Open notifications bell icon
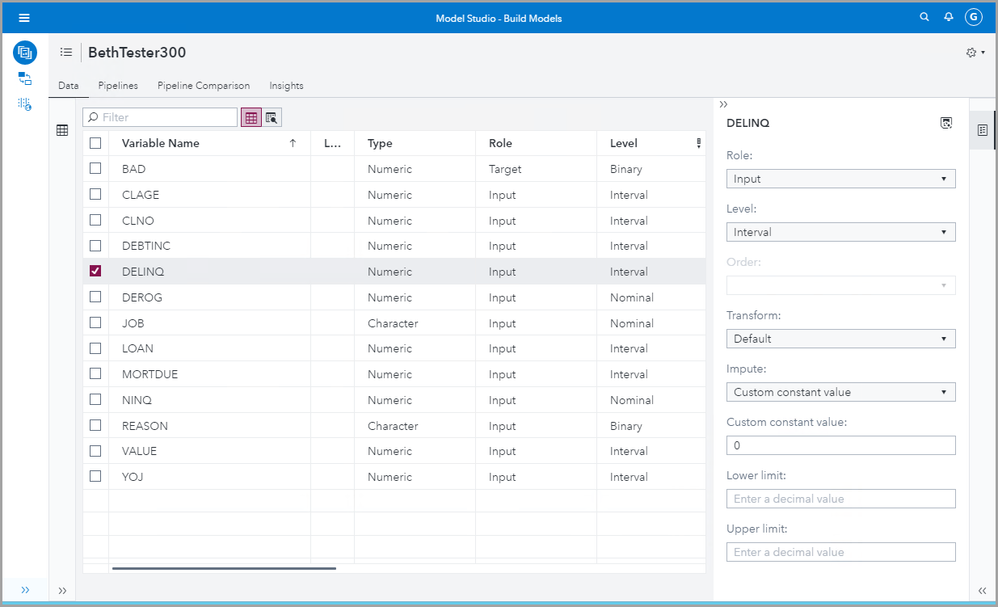The height and width of the screenshot is (607, 998). click(948, 17)
